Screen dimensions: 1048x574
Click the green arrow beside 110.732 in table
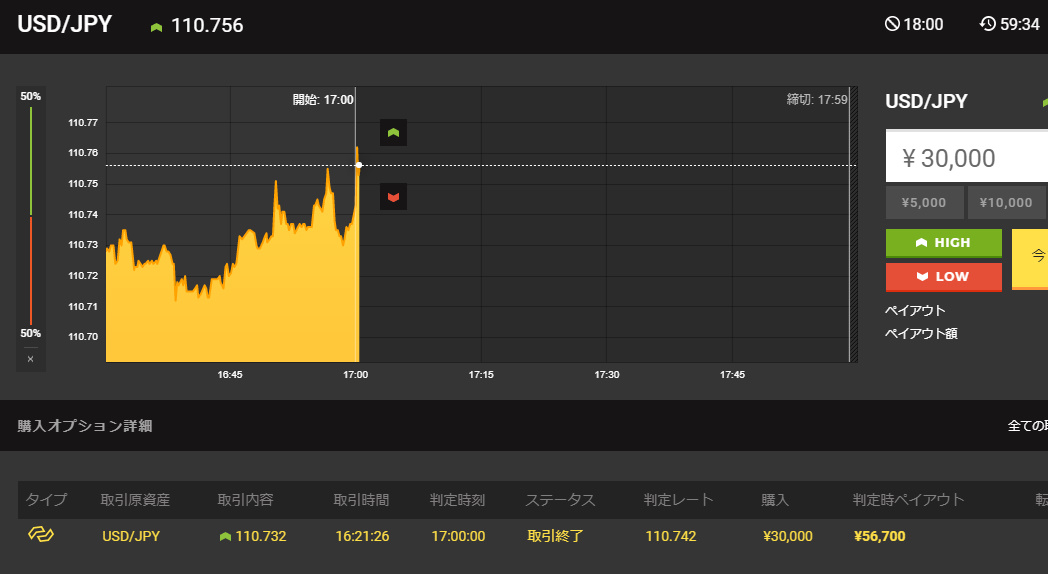coord(224,537)
